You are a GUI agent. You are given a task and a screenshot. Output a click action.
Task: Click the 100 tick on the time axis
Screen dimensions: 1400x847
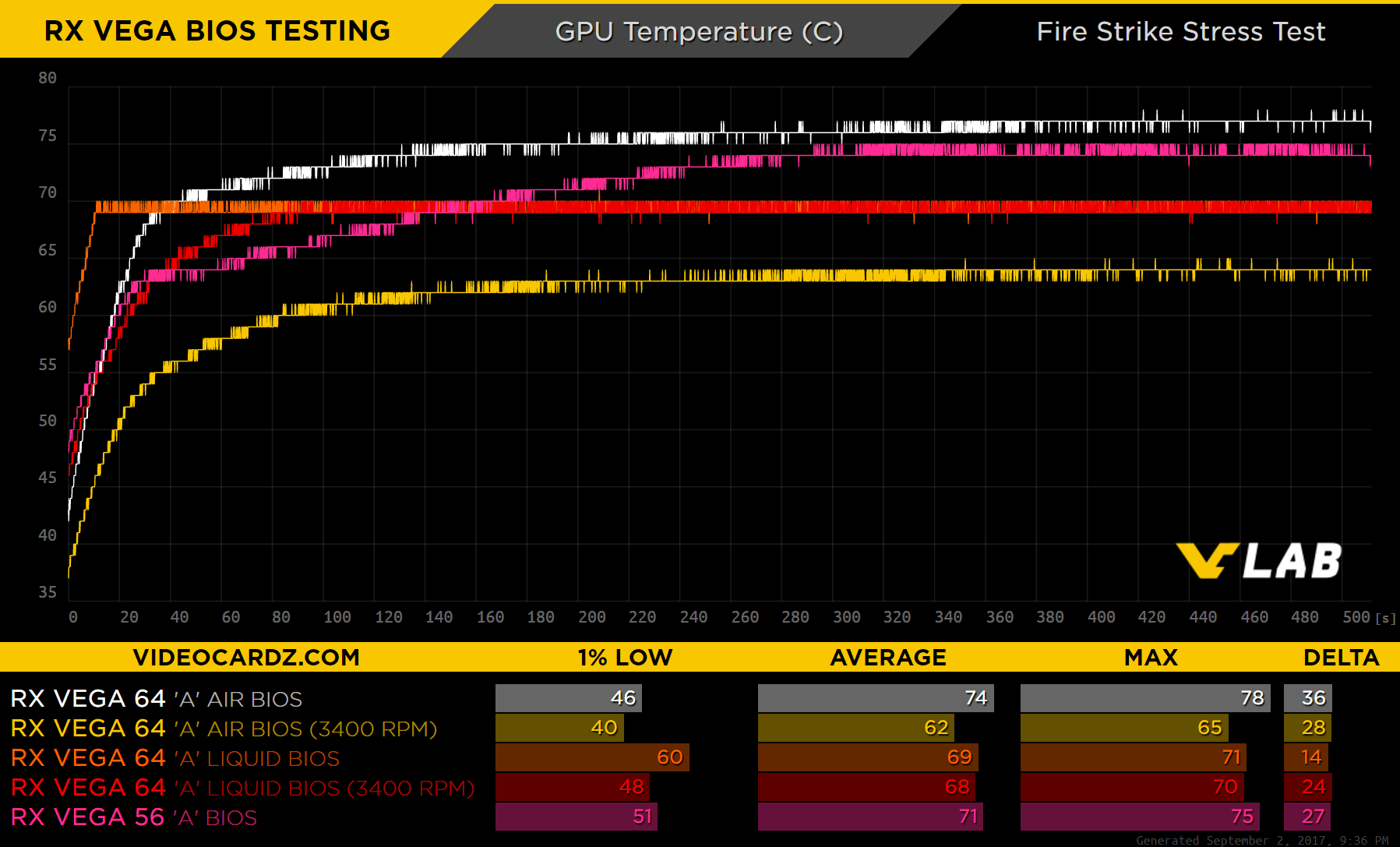click(x=337, y=617)
